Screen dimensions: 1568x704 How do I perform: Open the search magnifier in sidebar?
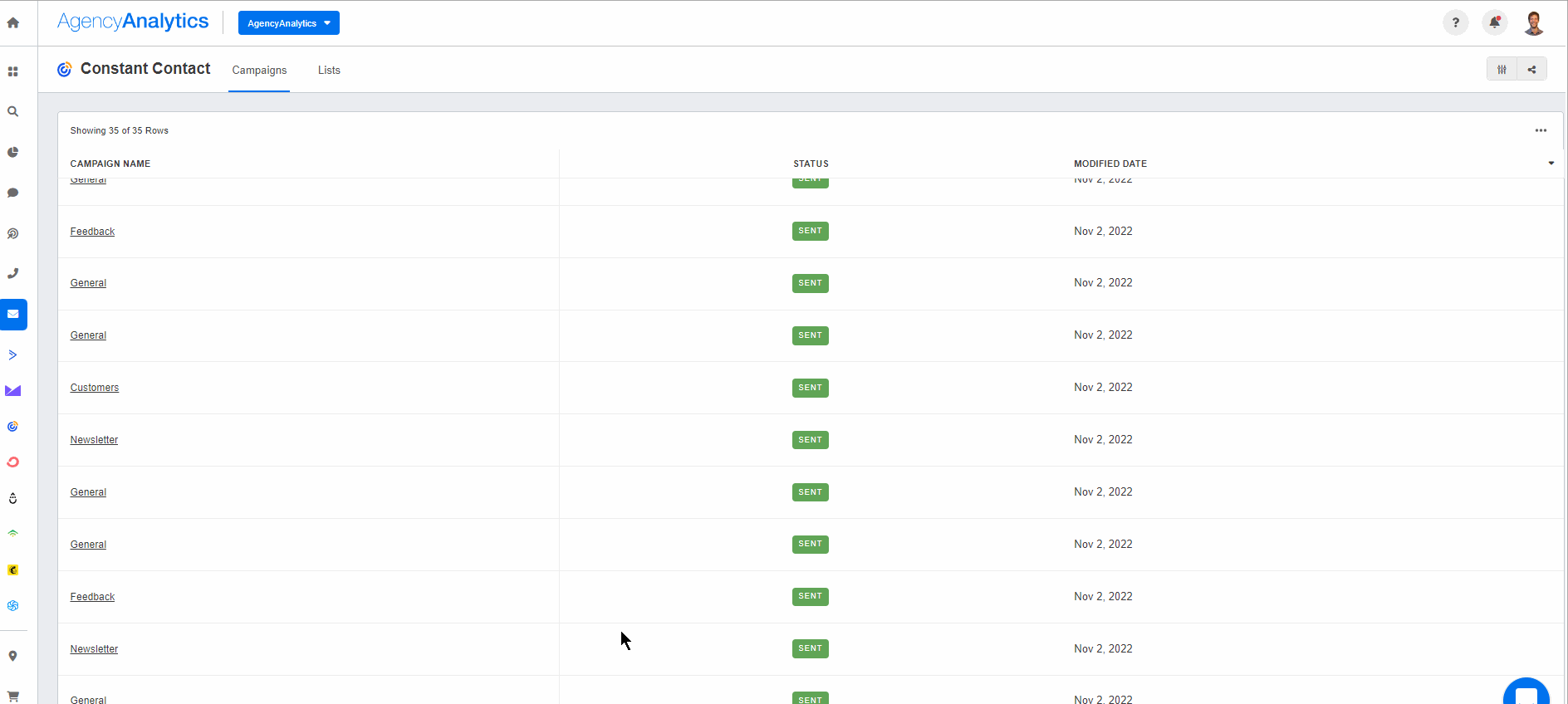point(13,111)
